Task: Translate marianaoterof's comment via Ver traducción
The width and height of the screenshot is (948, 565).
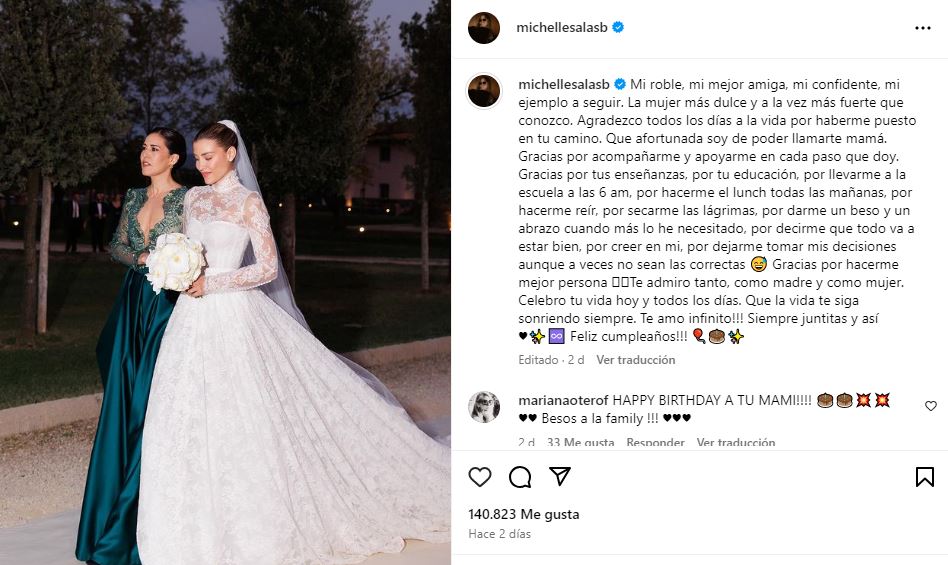Action: tap(736, 442)
